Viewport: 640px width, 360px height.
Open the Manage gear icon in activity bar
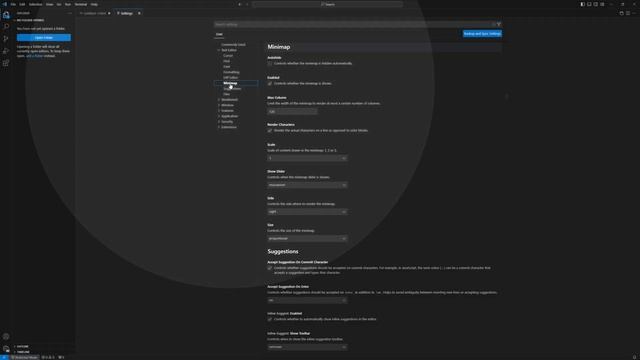(6, 349)
